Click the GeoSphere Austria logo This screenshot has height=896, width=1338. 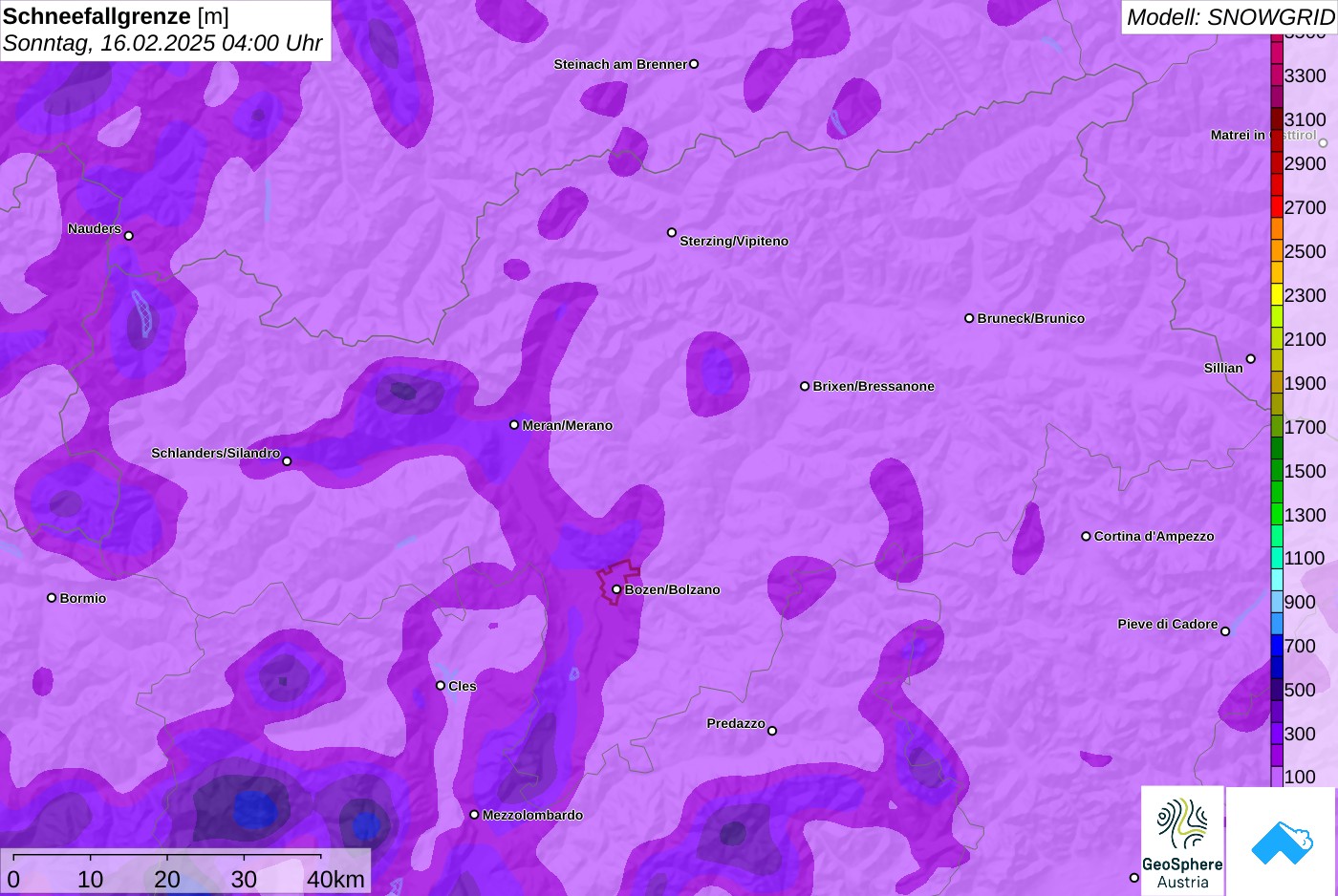1182,841
